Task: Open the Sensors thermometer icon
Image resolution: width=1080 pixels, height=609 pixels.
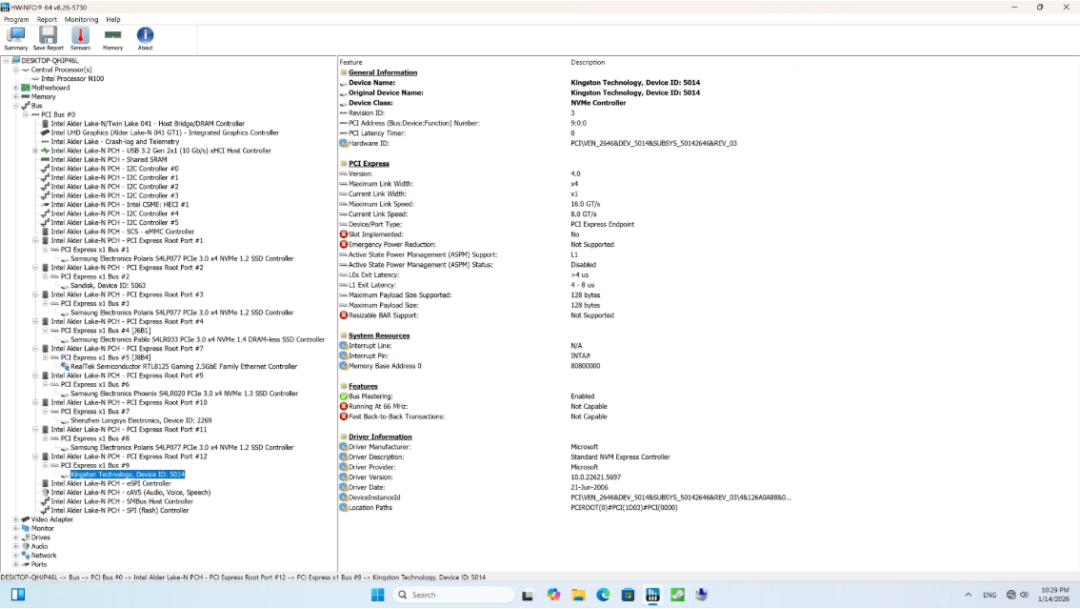Action: [x=80, y=38]
